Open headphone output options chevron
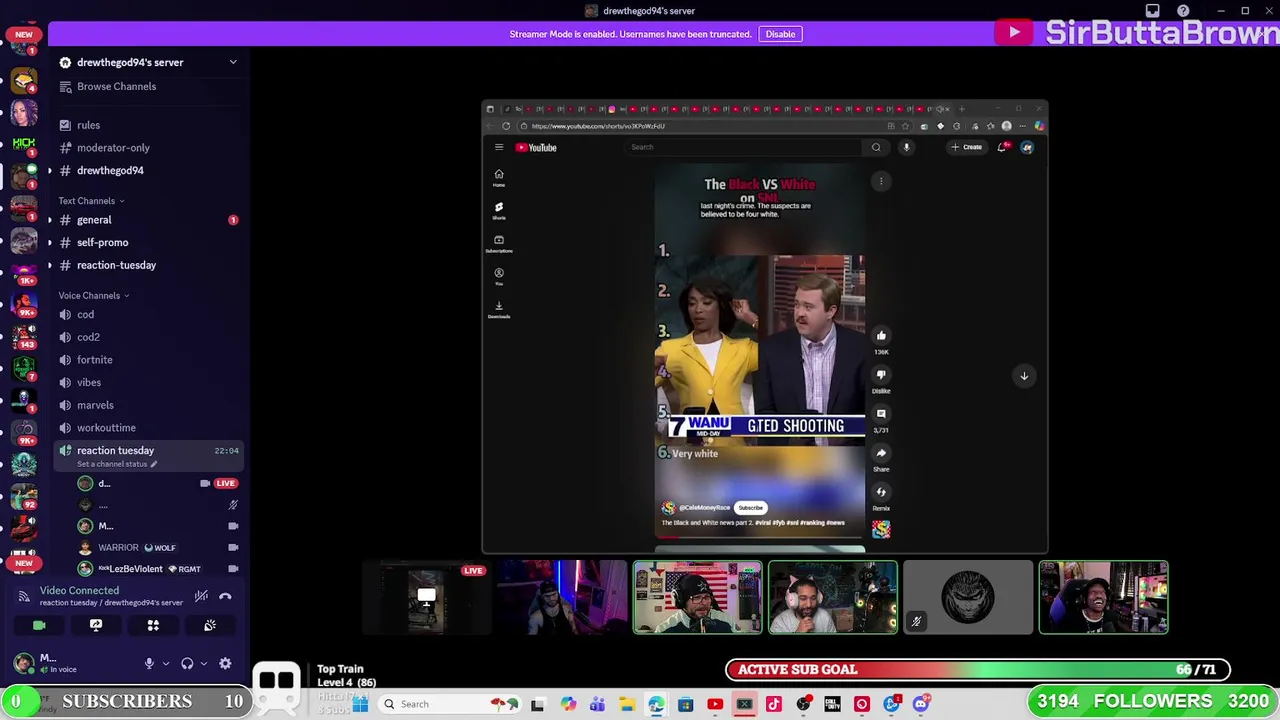The image size is (1280, 720). 204,663
